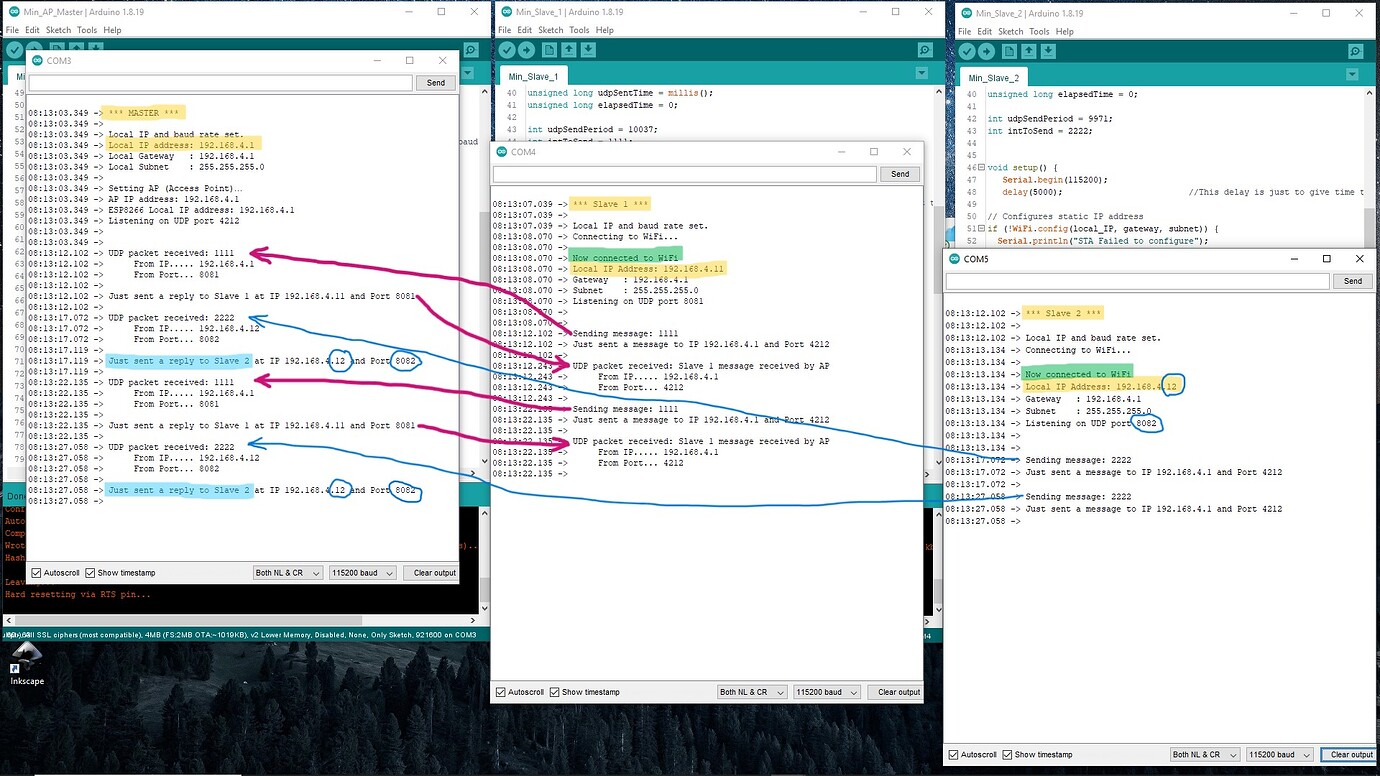1380x776 pixels.
Task: Click Verify icon in Min_AP_Master toolbar
Action: tap(14, 49)
